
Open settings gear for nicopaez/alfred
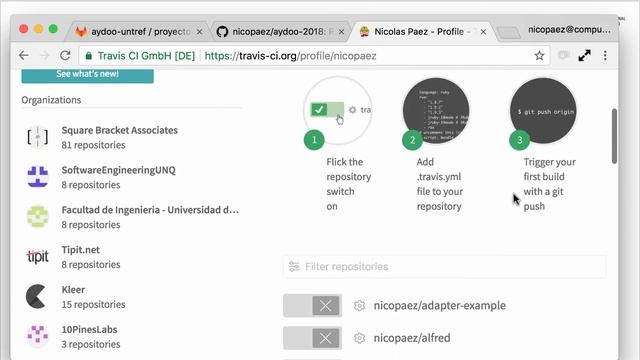(359, 338)
